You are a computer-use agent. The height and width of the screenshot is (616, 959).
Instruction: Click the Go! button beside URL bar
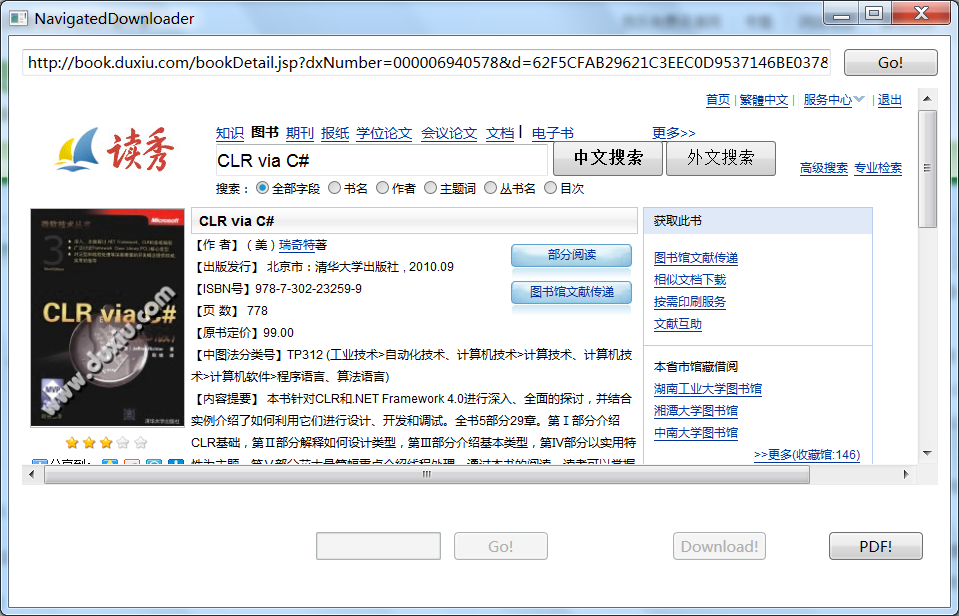pos(890,62)
